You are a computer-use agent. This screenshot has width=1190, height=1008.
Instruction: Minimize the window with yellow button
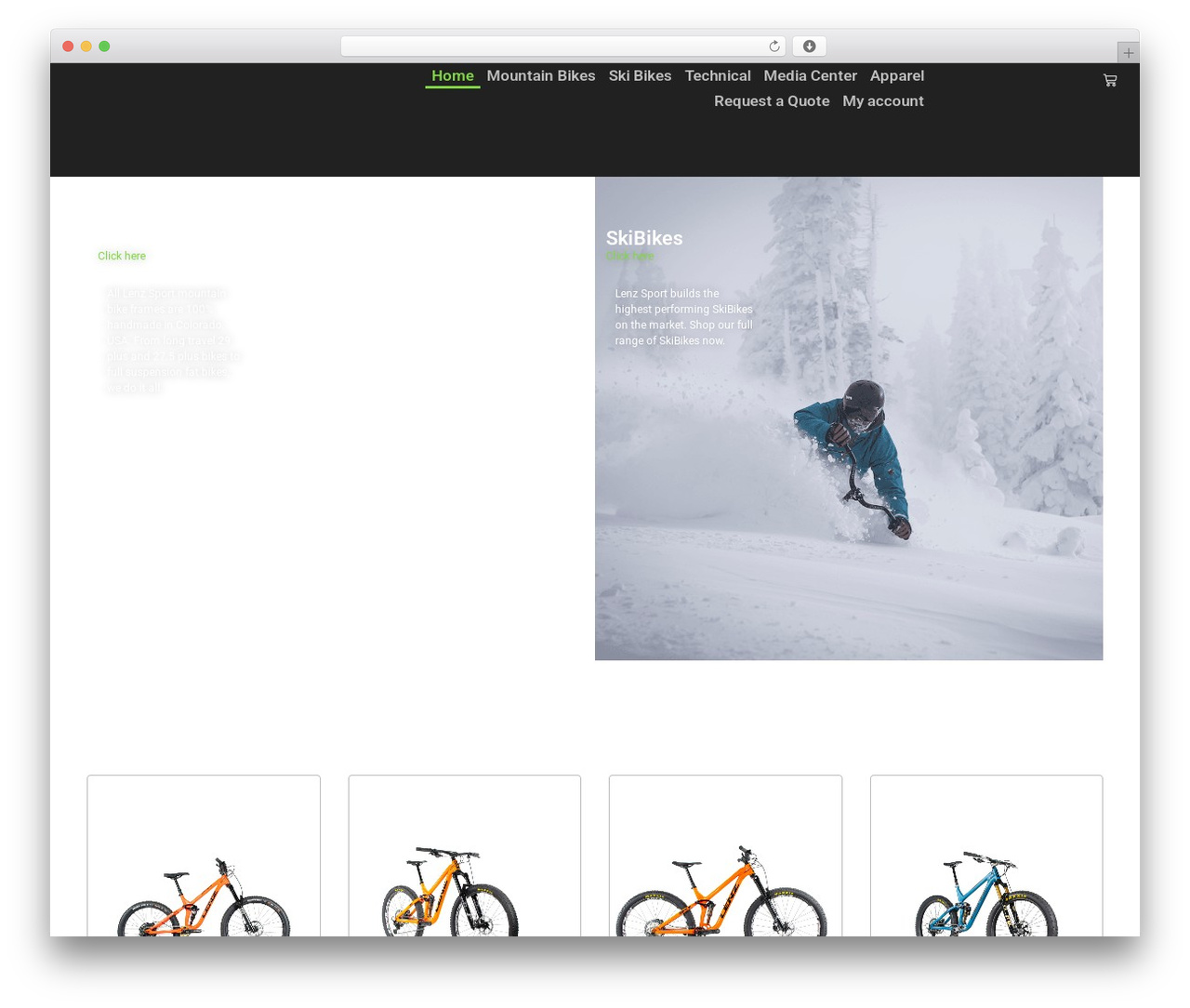point(86,46)
